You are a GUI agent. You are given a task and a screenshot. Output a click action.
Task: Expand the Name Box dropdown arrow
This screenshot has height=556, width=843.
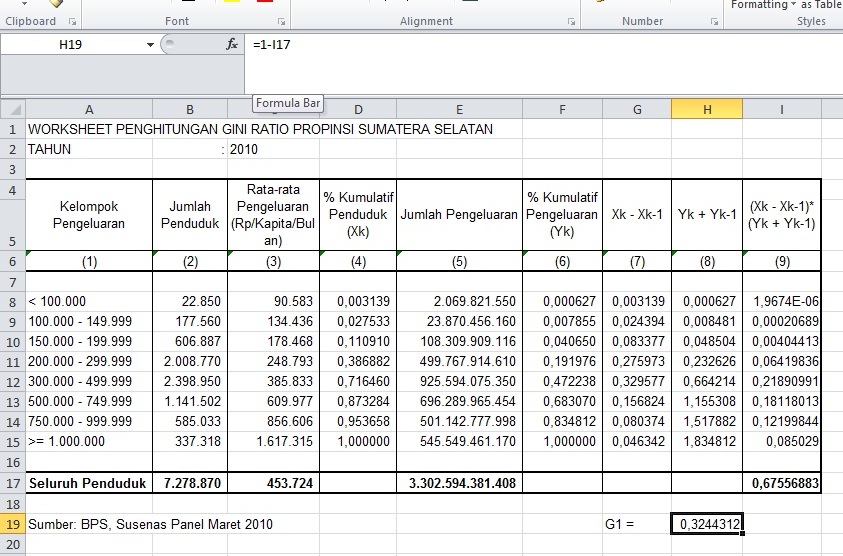(x=151, y=45)
